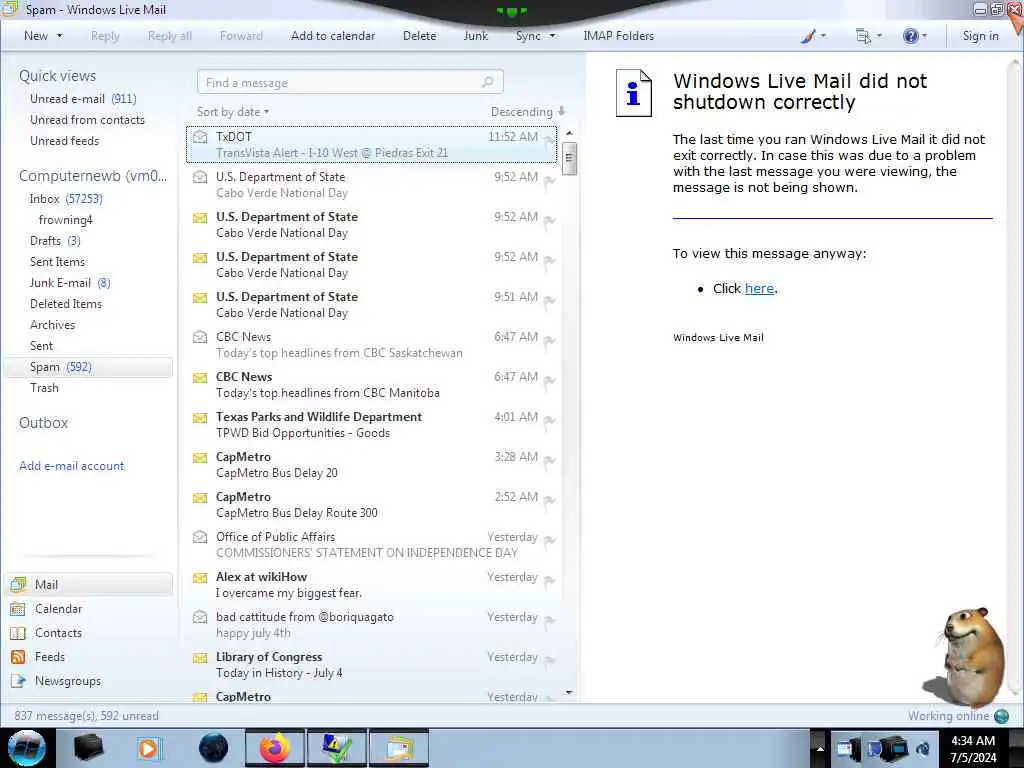The width and height of the screenshot is (1024, 768).
Task: Toggle flag on Office of Public Affairs message
Action: pyautogui.click(x=549, y=541)
